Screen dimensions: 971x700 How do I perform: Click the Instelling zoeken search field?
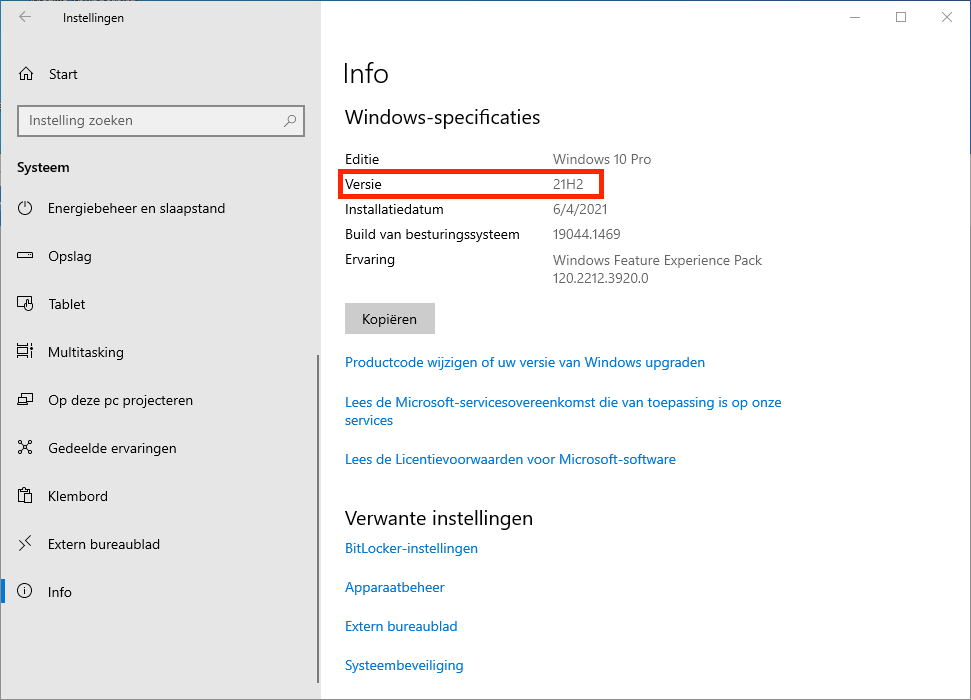pyautogui.click(x=150, y=121)
